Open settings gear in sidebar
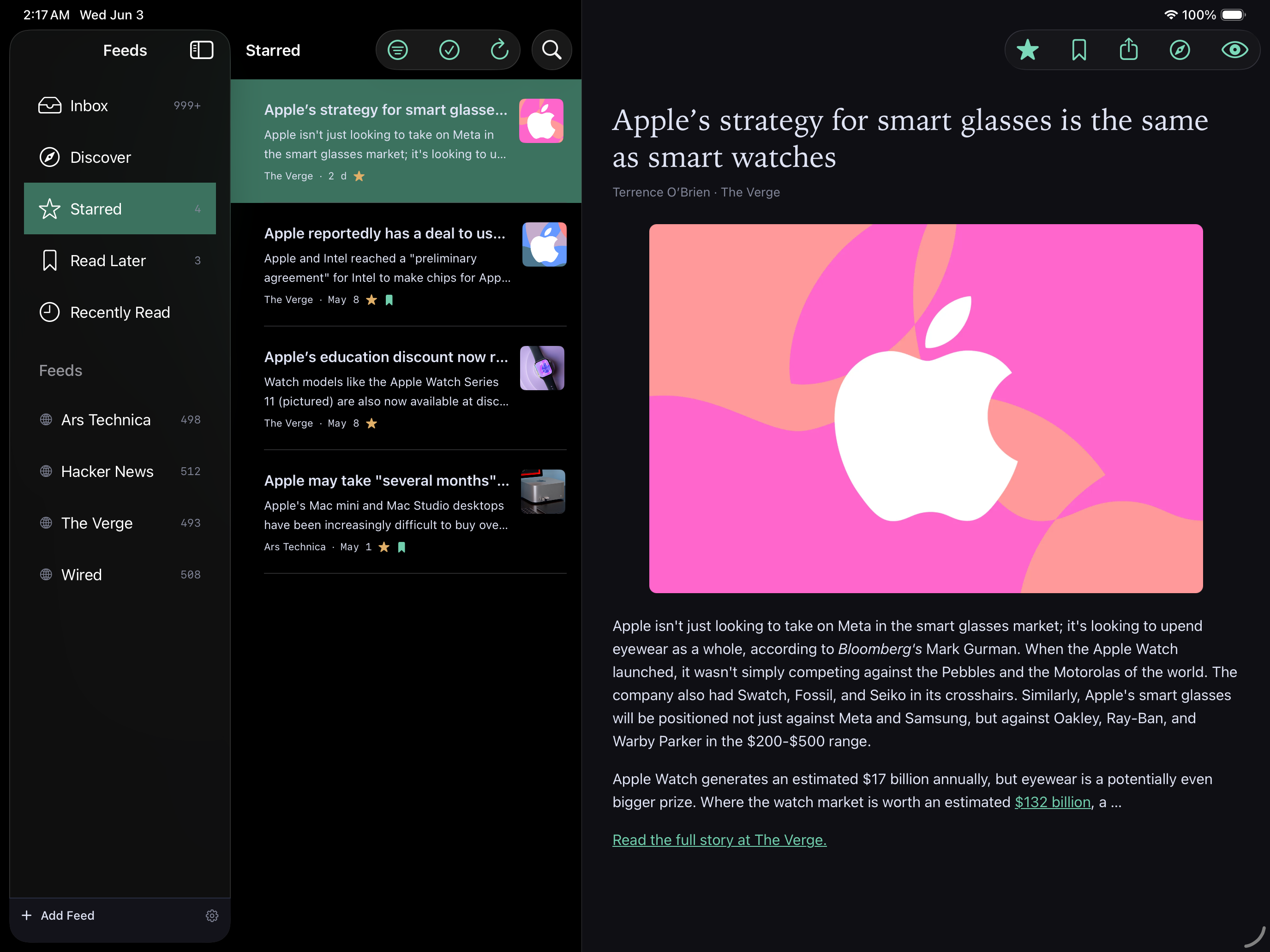This screenshot has width=1270, height=952. click(212, 915)
